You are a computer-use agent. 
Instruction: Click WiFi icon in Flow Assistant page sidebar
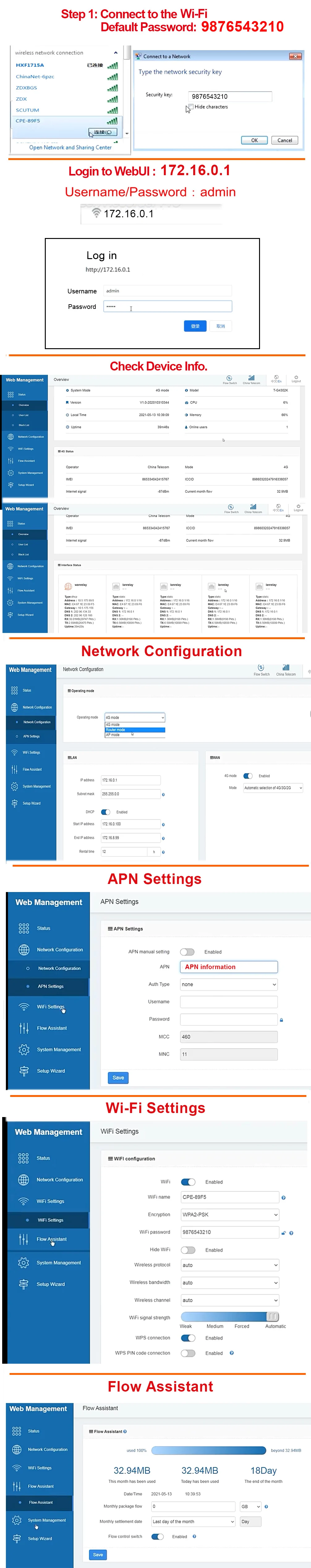pos(16,1468)
